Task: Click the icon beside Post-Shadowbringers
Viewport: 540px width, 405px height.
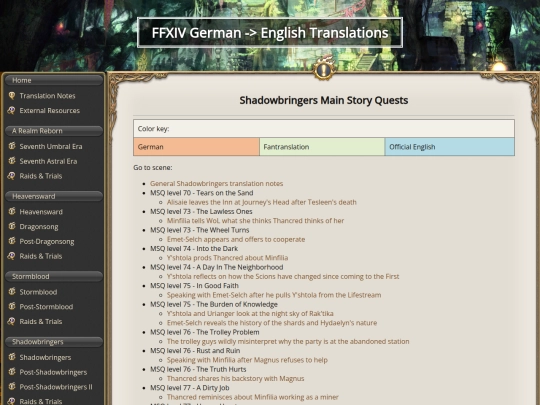Action: coord(12,372)
